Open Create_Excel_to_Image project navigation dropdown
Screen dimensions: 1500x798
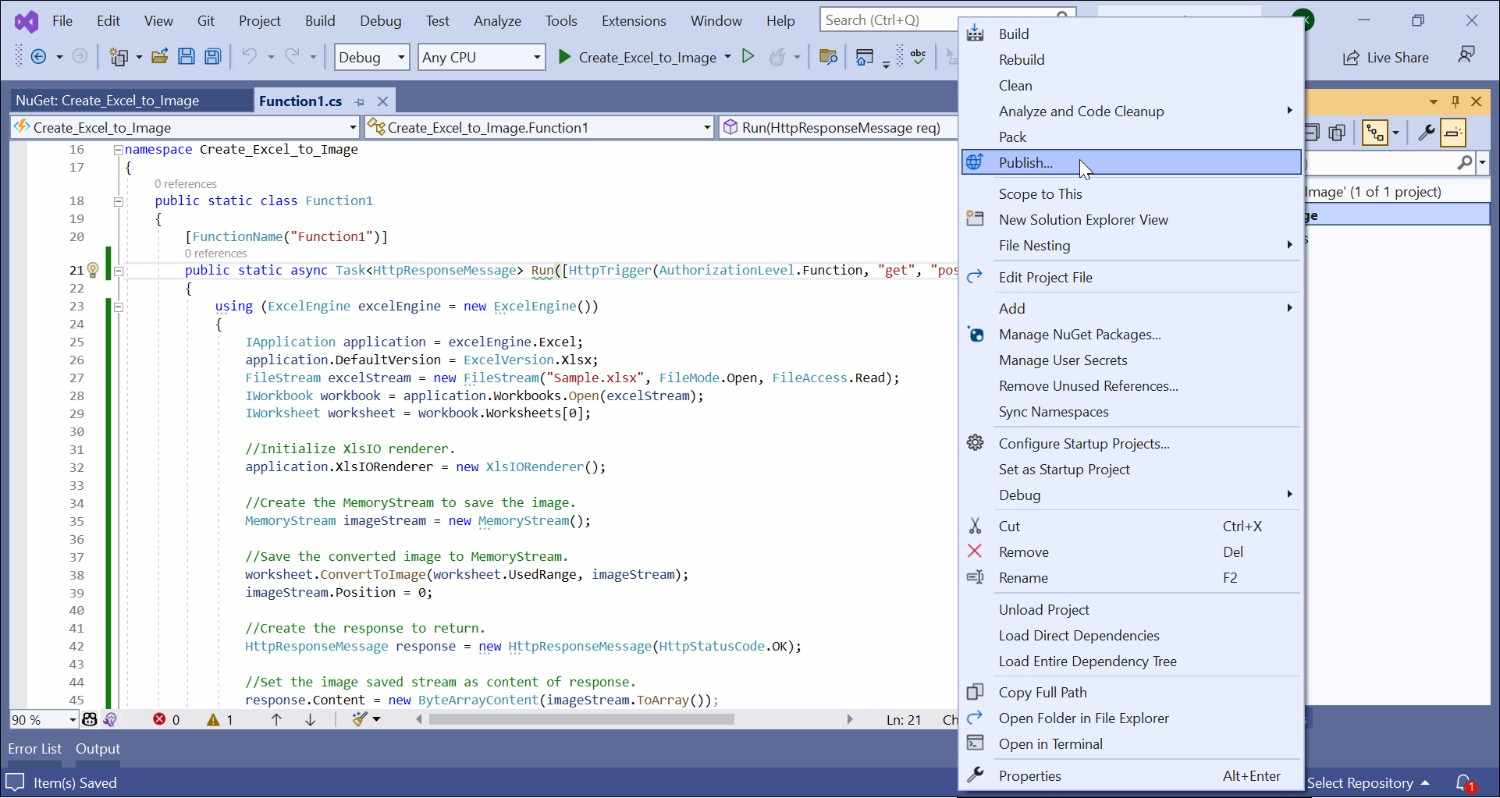pos(184,127)
